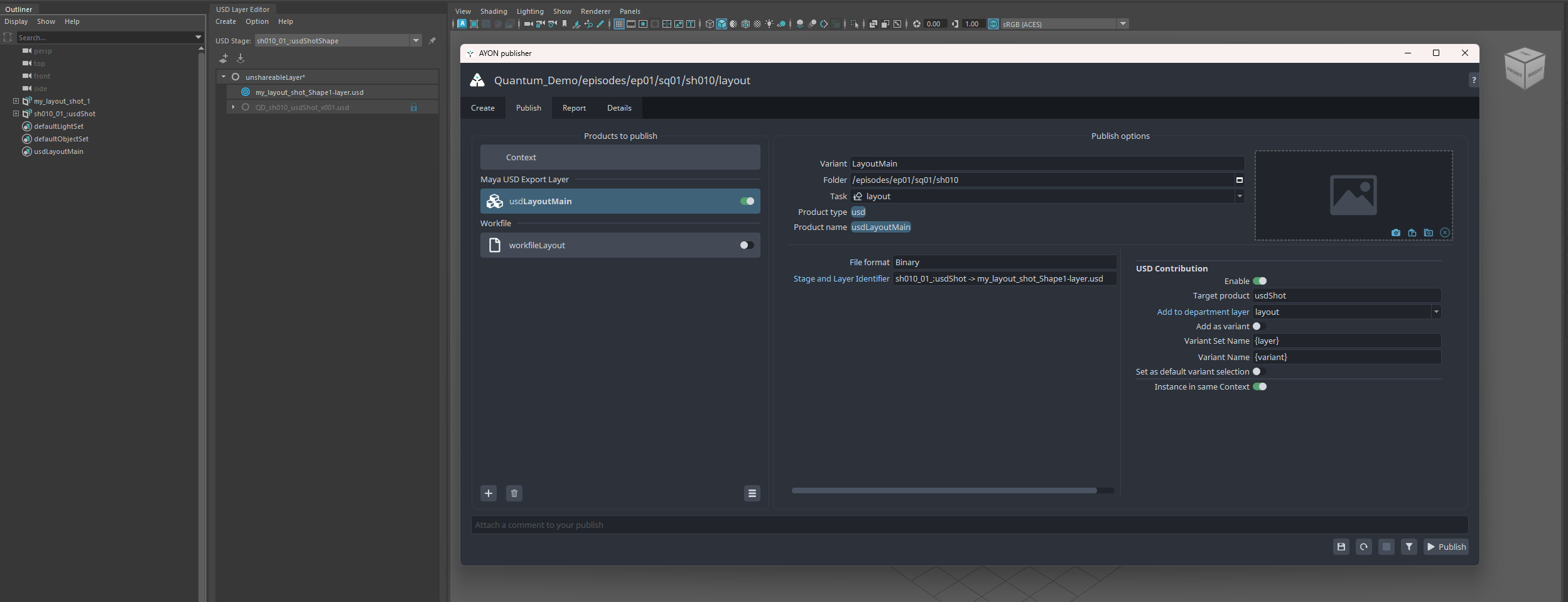Expand the sh010_01_:usdShot outliner node
Screen dimensions: 1568x602
click(16, 114)
